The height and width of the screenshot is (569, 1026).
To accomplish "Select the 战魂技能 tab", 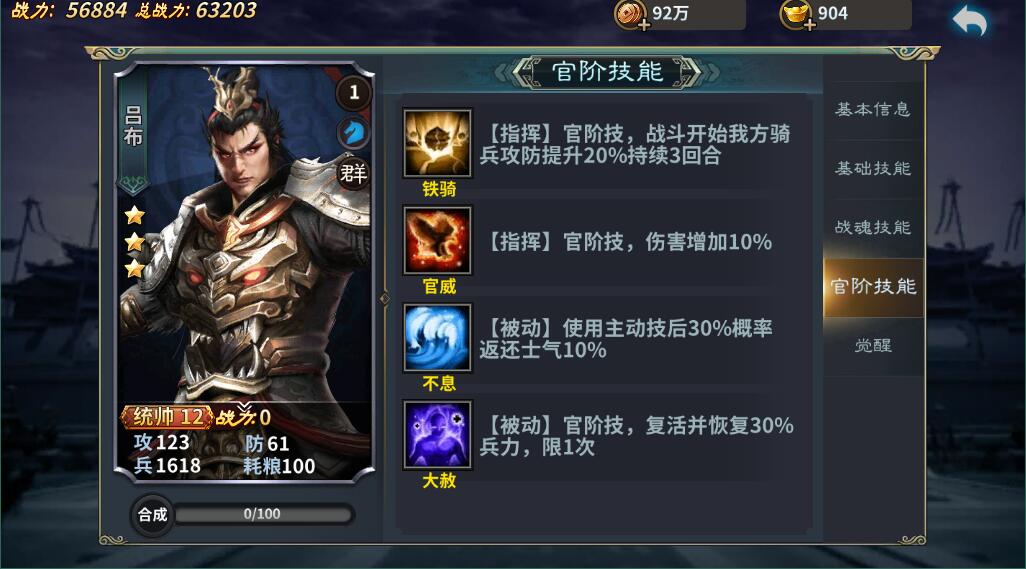I will click(873, 228).
